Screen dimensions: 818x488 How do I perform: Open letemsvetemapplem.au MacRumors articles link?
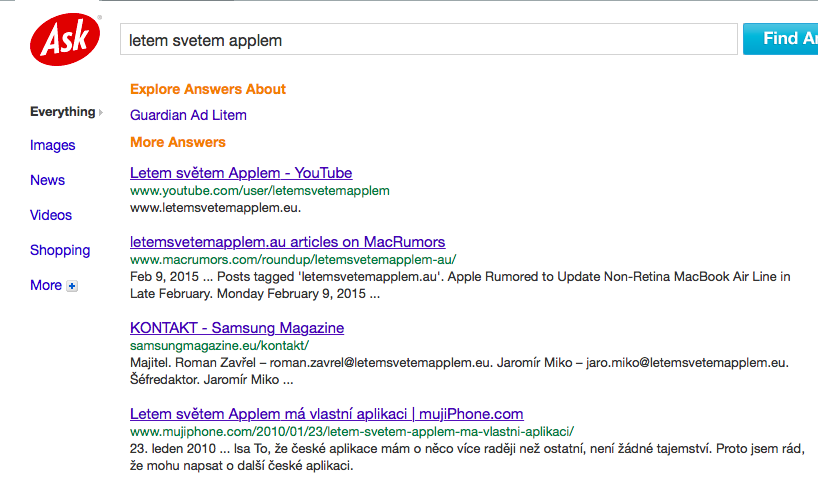click(287, 242)
